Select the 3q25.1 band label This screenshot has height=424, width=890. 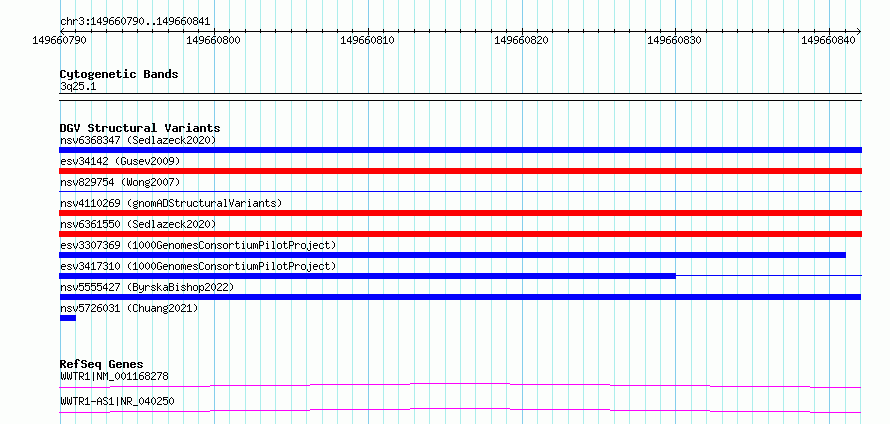(x=78, y=86)
